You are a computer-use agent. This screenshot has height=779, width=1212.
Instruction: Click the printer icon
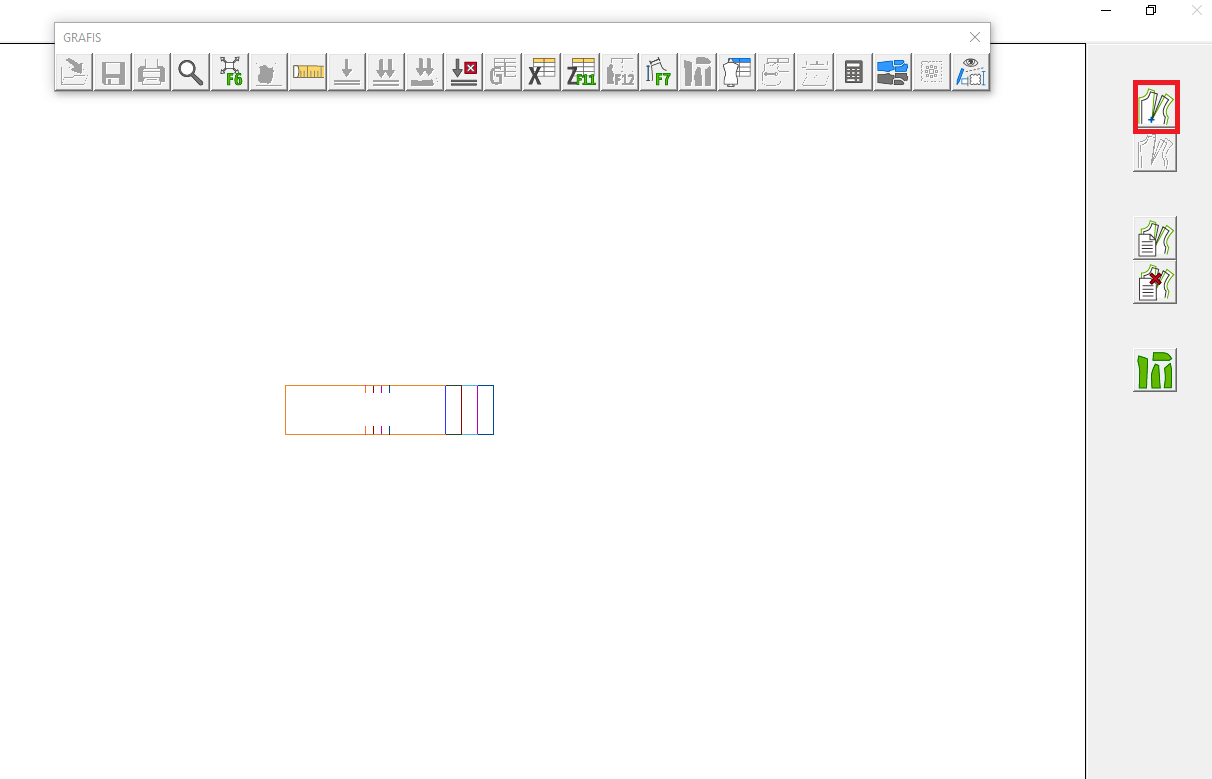tap(152, 72)
